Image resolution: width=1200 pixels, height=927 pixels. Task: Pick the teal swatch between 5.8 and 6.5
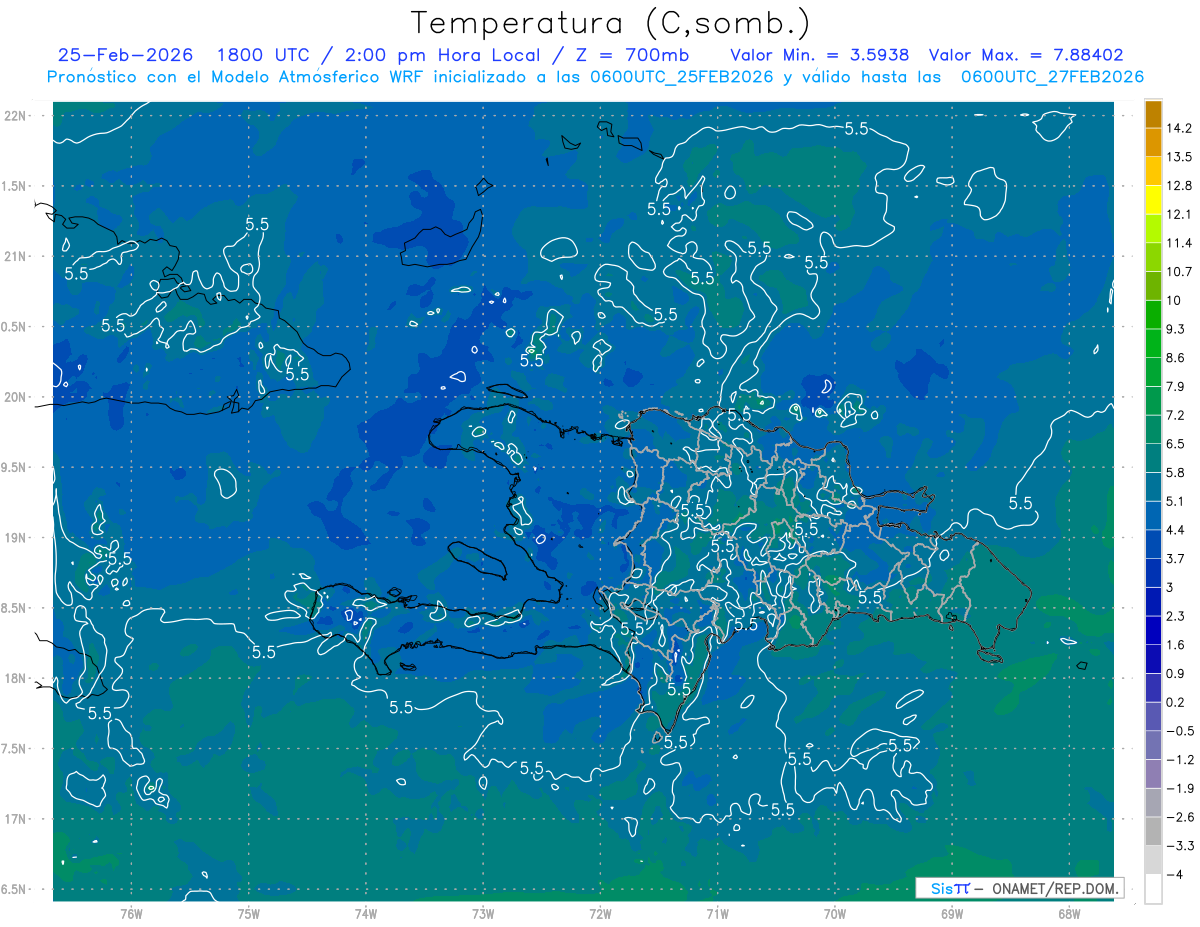click(x=1153, y=458)
